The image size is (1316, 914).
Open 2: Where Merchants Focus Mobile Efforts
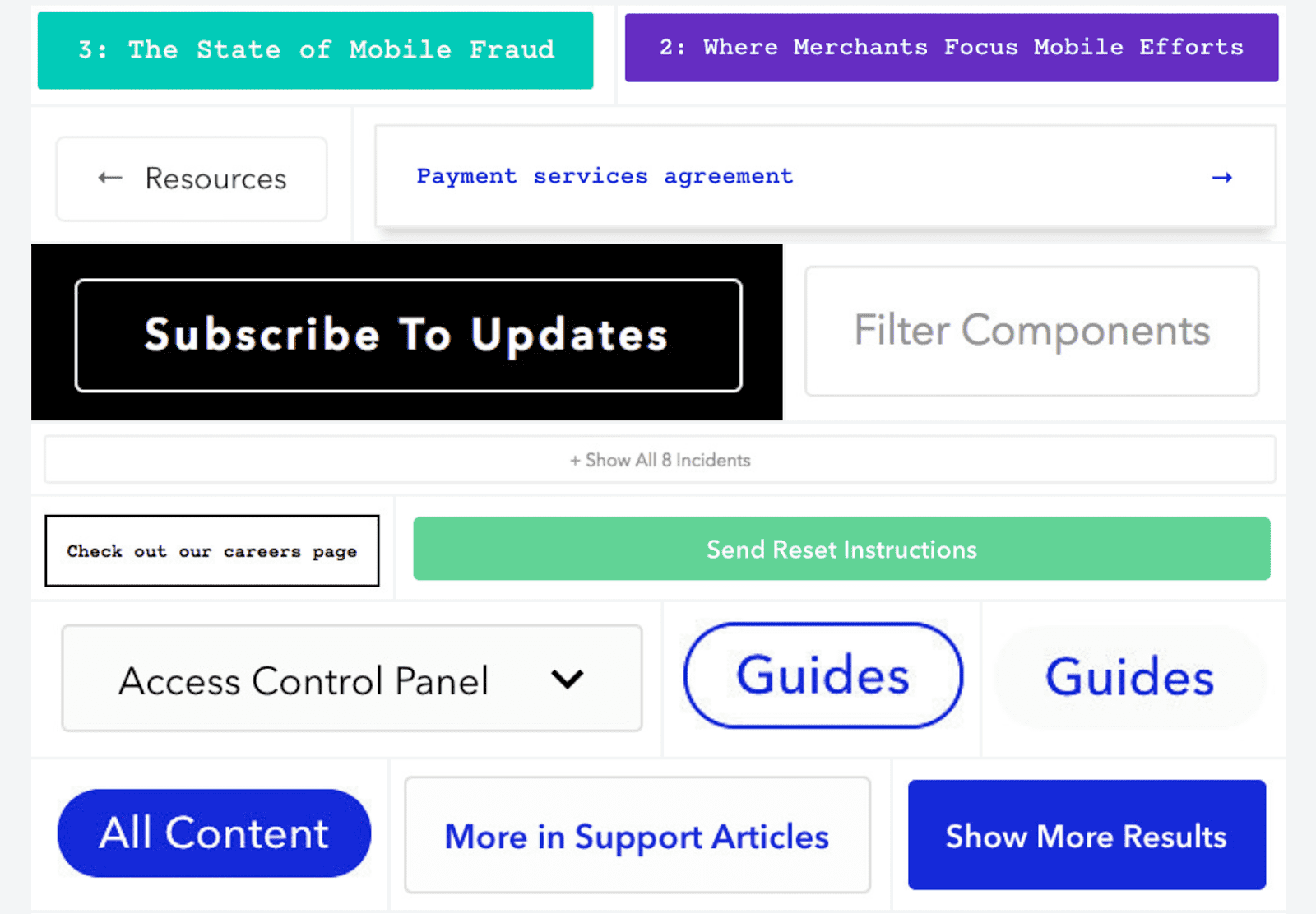click(951, 48)
